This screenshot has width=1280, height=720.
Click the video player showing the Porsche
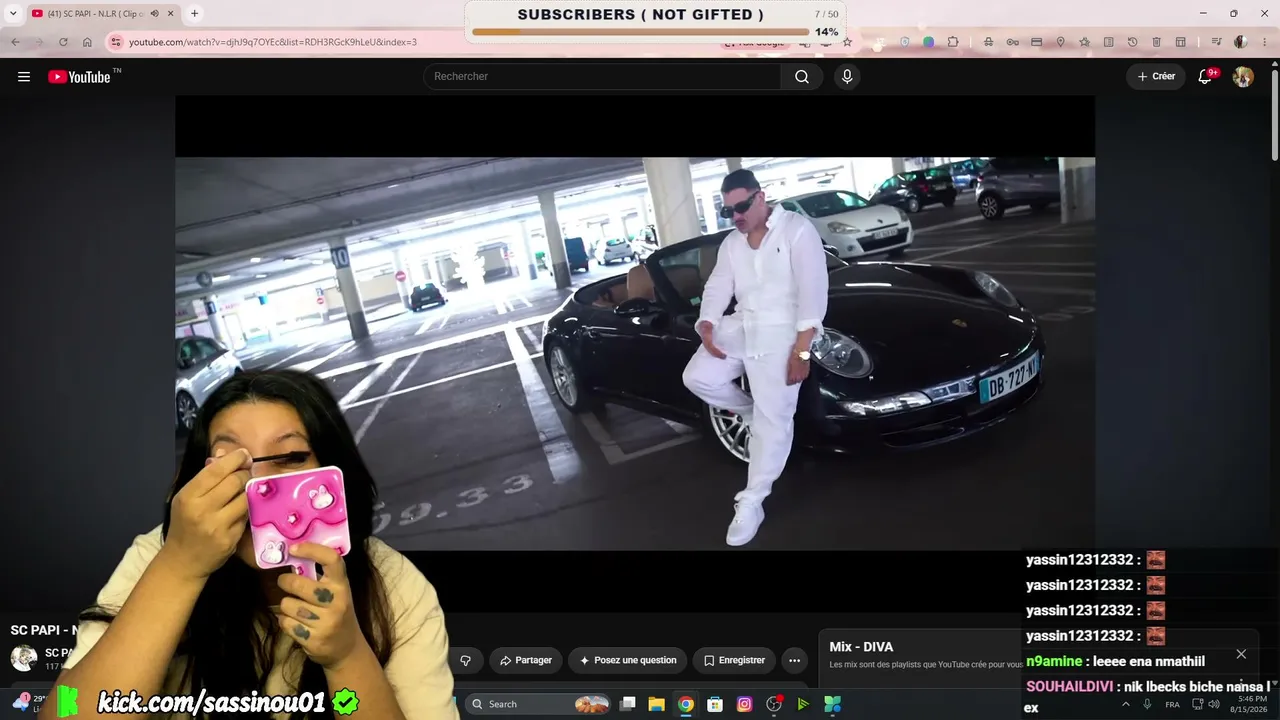pos(635,353)
